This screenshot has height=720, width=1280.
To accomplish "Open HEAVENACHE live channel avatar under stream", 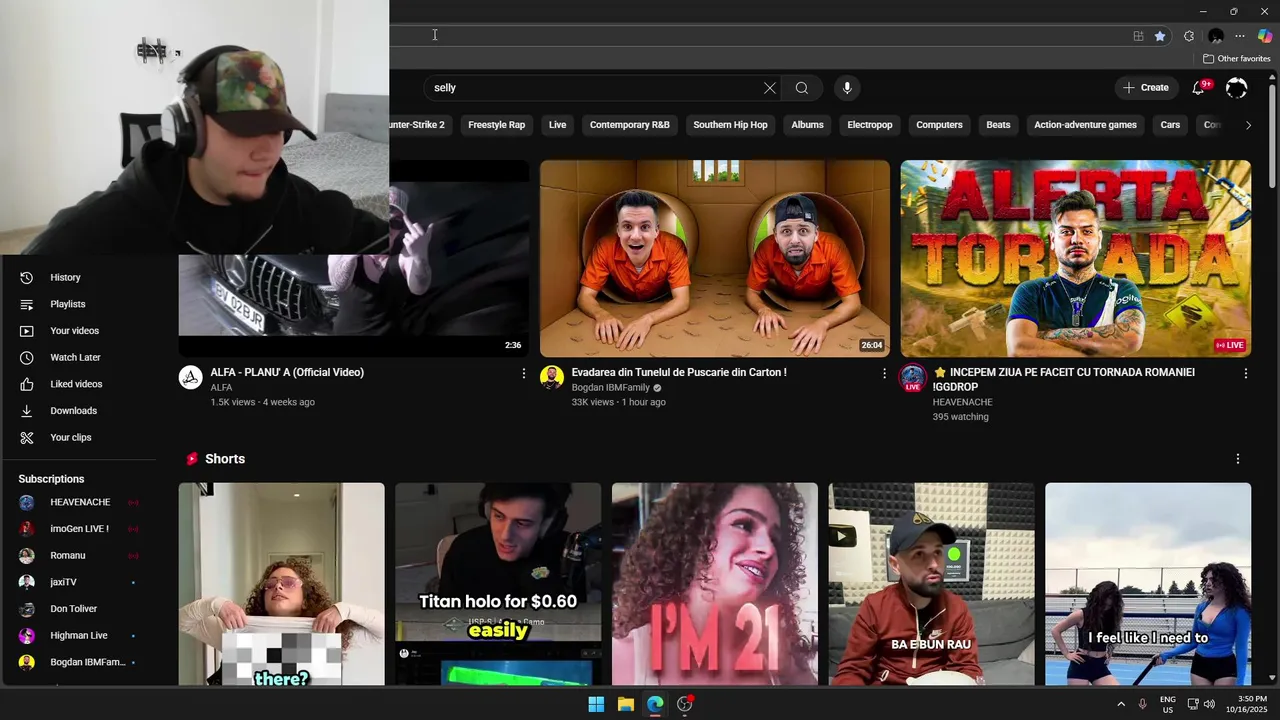I will [x=913, y=378].
